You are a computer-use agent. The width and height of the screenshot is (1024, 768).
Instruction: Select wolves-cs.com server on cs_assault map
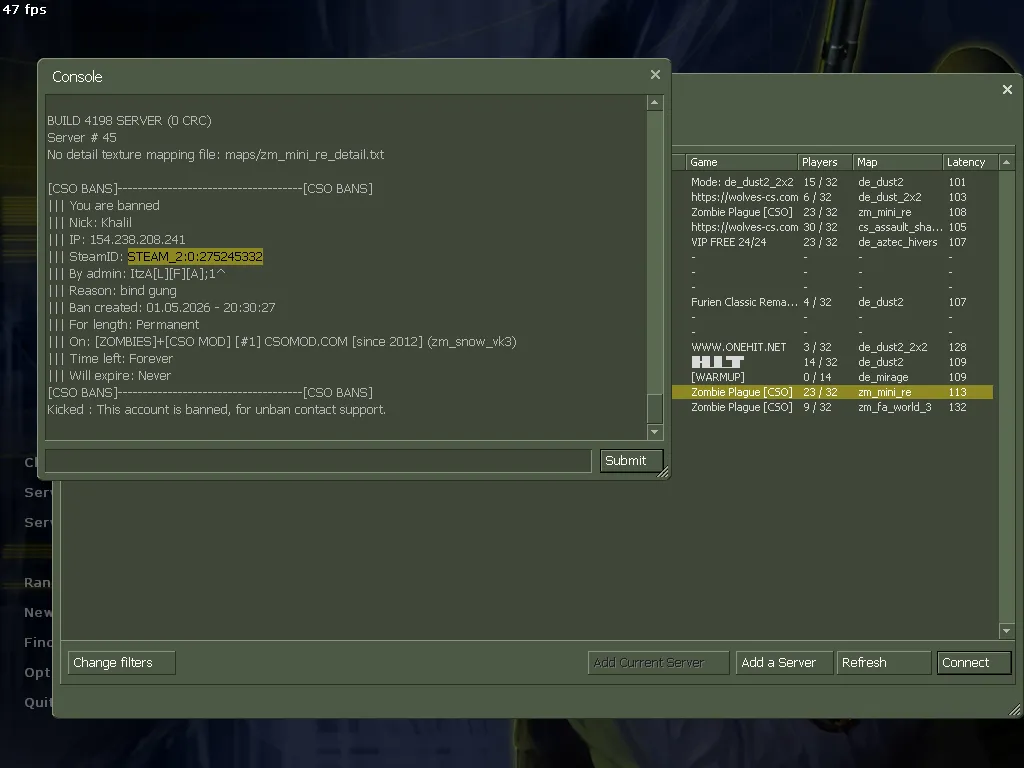(833, 227)
